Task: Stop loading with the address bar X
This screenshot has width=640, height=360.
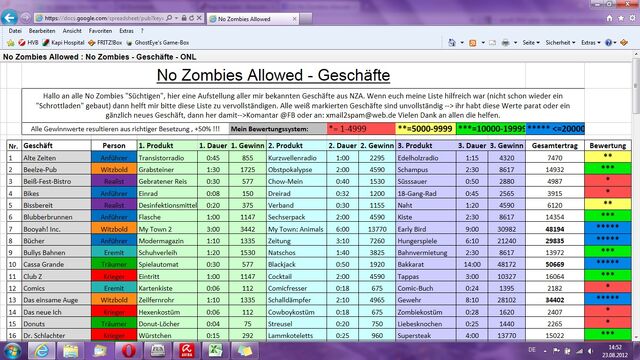Action: click(199, 18)
